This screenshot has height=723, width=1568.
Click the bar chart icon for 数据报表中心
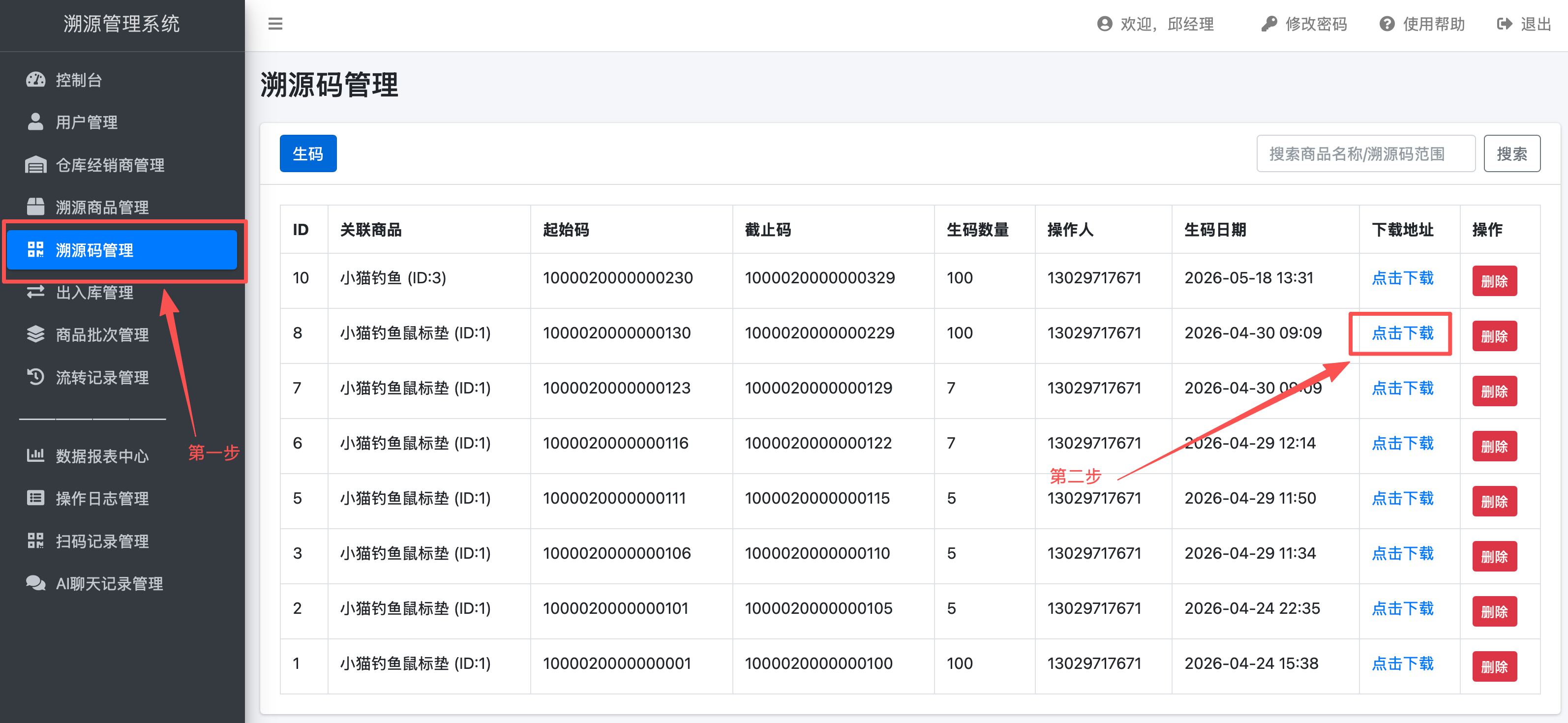tap(36, 455)
